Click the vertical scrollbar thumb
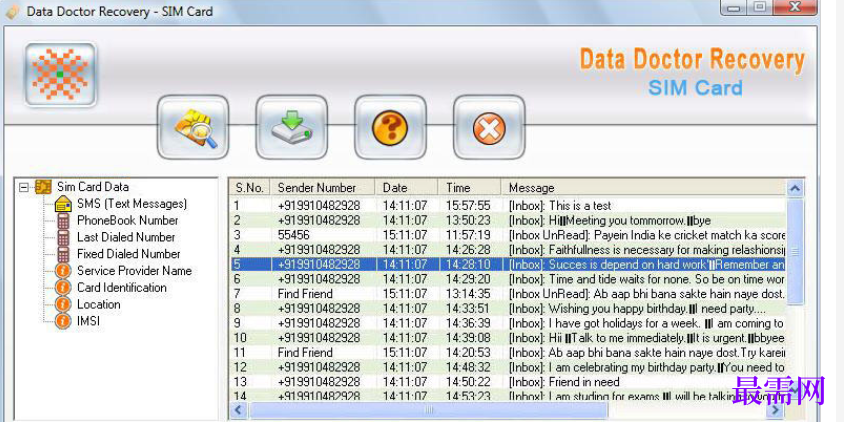The image size is (844, 422). click(x=795, y=252)
